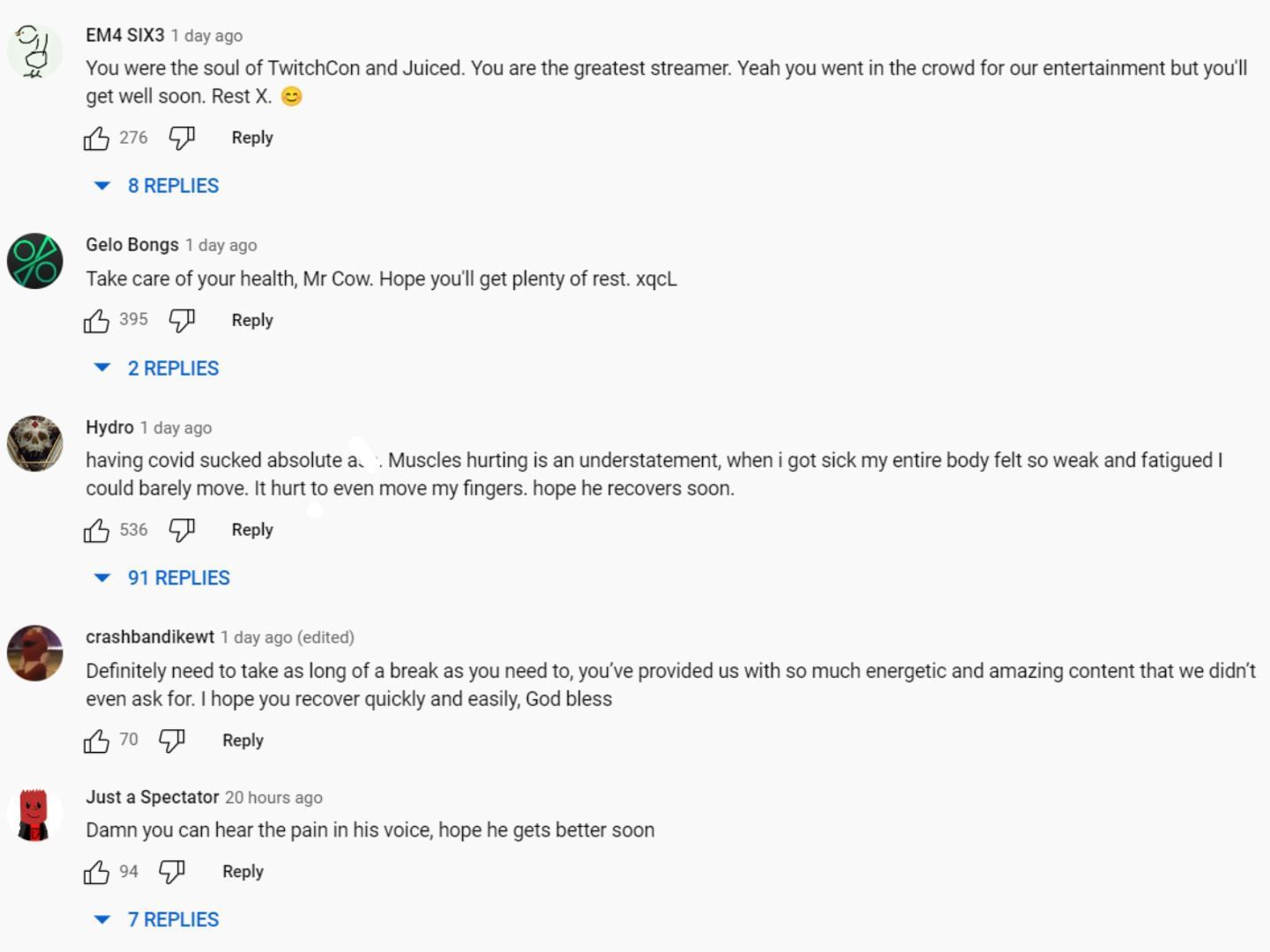This screenshot has width=1270, height=952.
Task: Dislike Just a Spectator's comment
Action: pos(172,873)
